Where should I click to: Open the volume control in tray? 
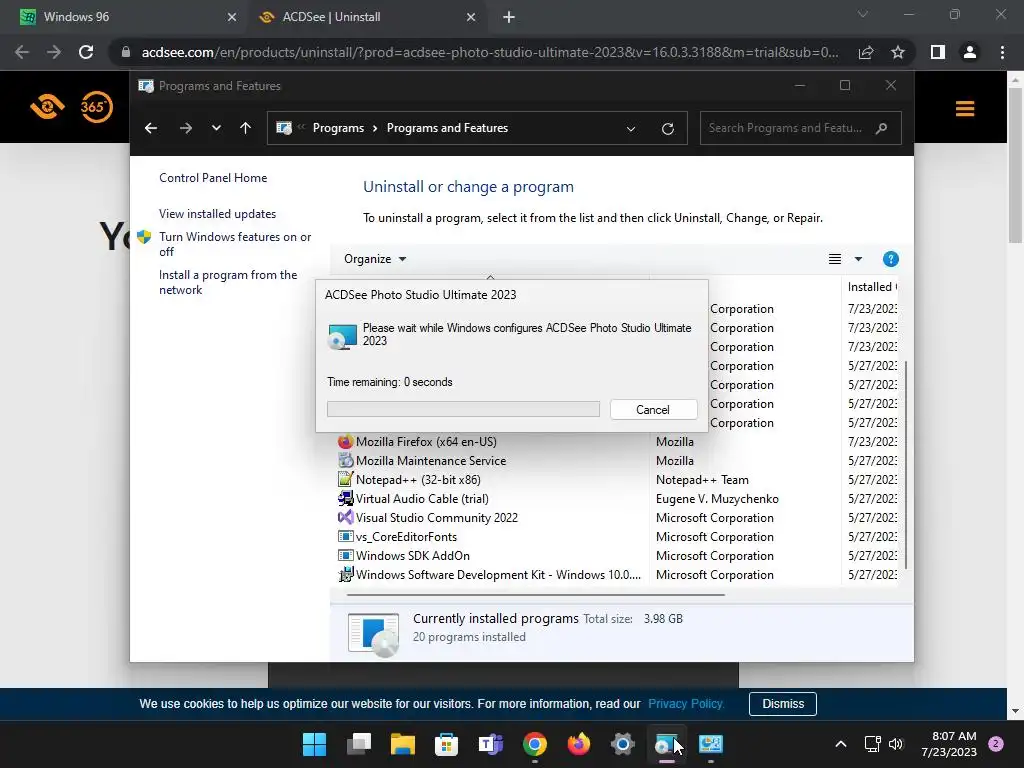point(896,744)
